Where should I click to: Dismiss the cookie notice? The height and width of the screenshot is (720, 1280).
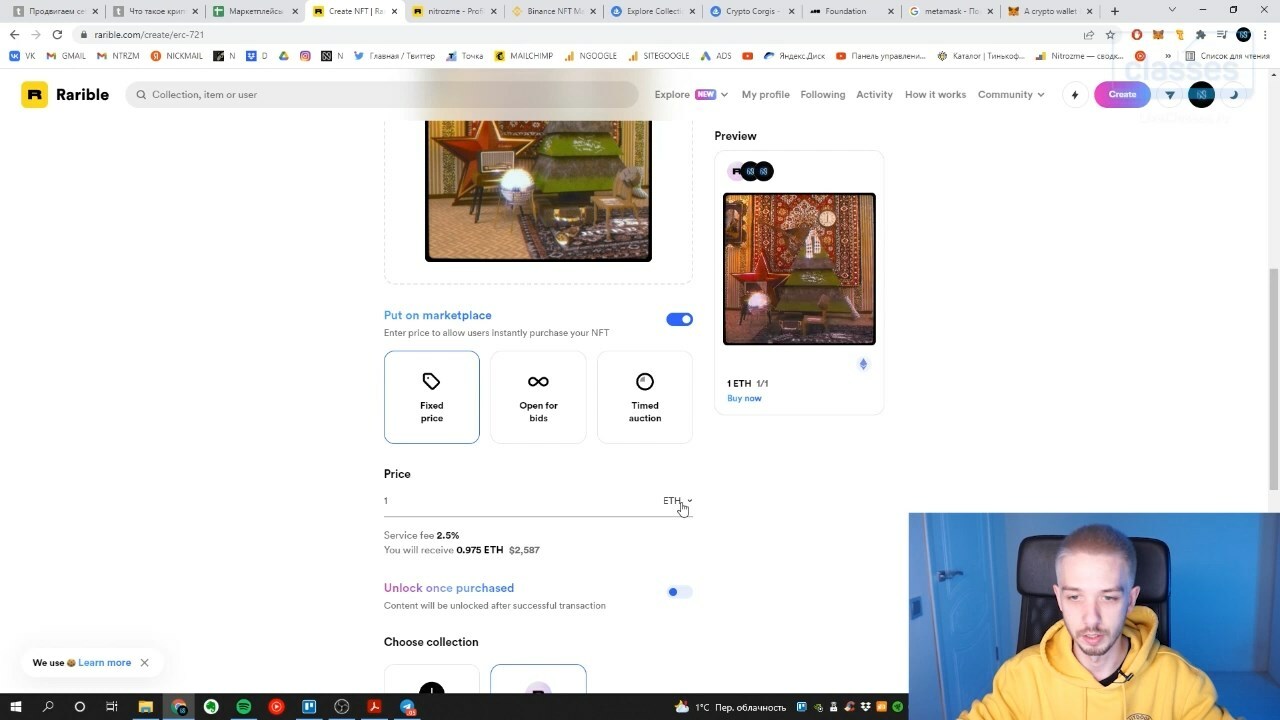click(x=144, y=663)
